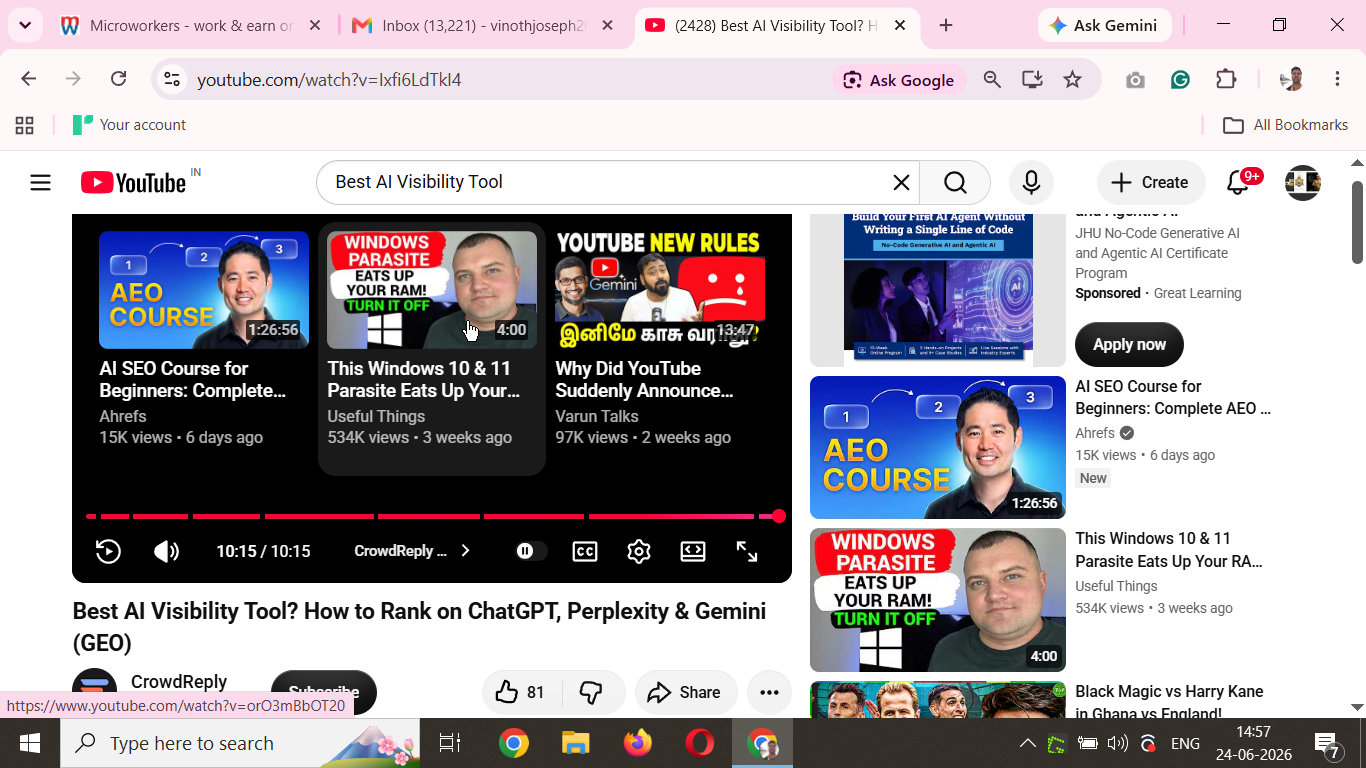Open Opera from the taskbar
This screenshot has height=768, width=1366.
click(x=700, y=743)
